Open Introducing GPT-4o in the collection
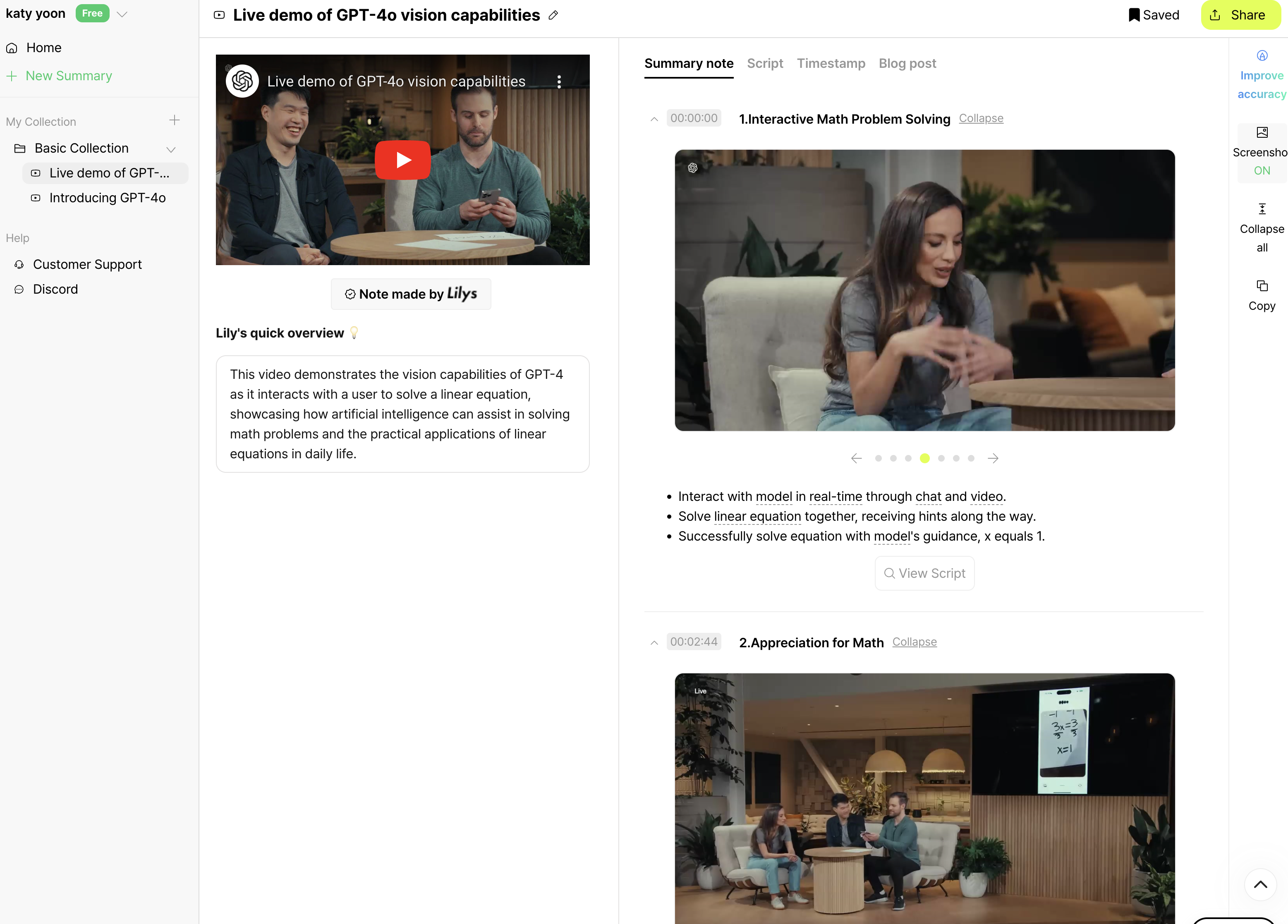Screen dimensions: 1288x924 105,198
